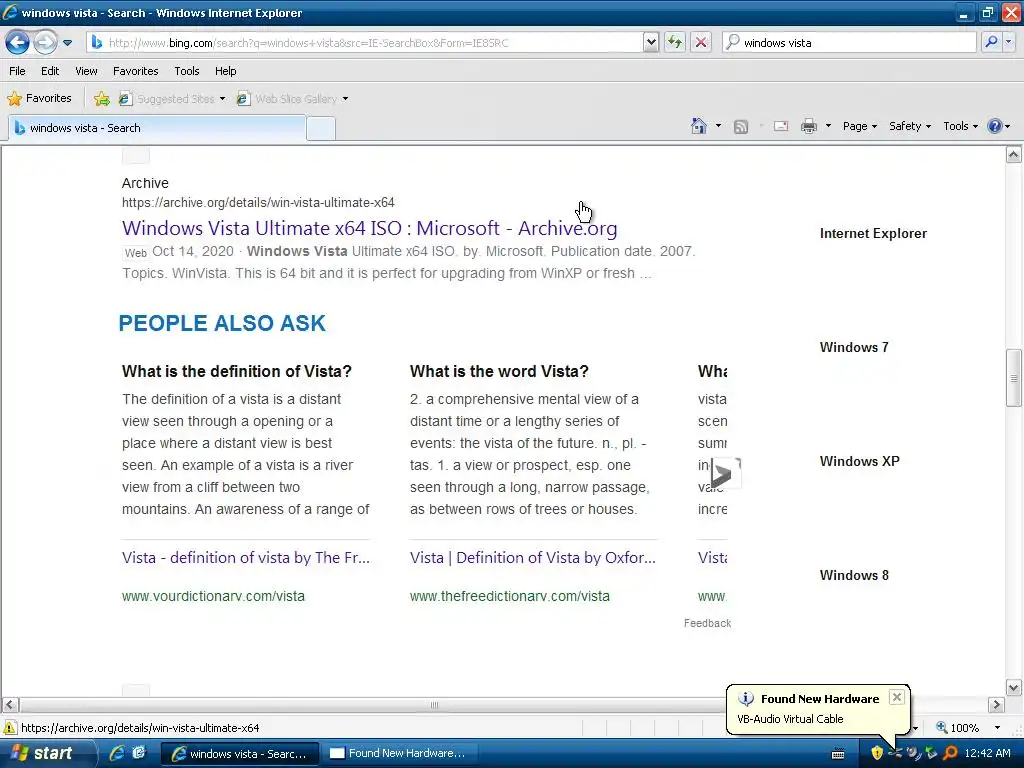Screen dimensions: 1024x768
Task: Open Vista - definition of vista by The Fr... link
Action: pyautogui.click(x=246, y=558)
